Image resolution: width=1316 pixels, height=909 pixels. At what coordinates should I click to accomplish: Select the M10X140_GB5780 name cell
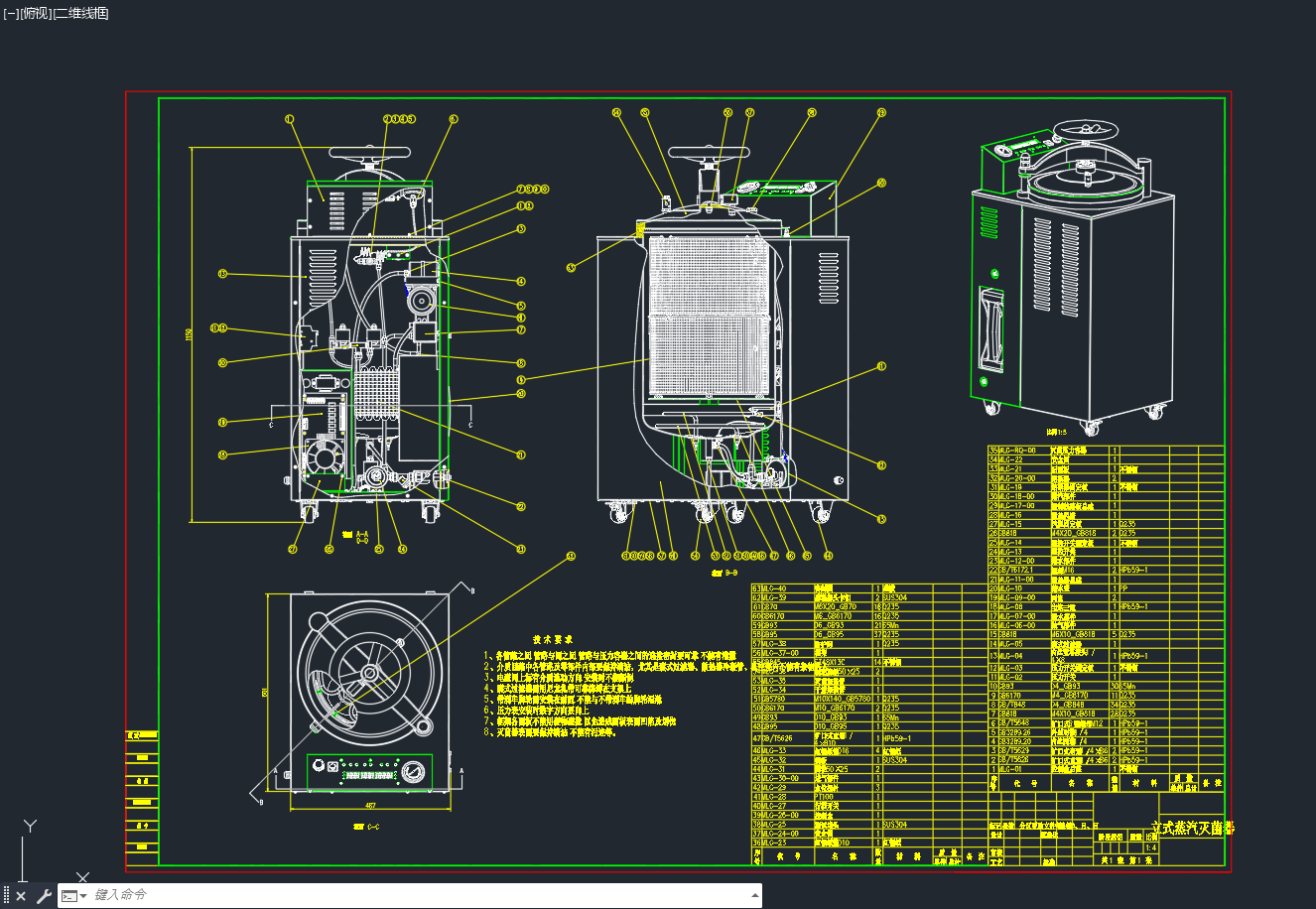(844, 699)
